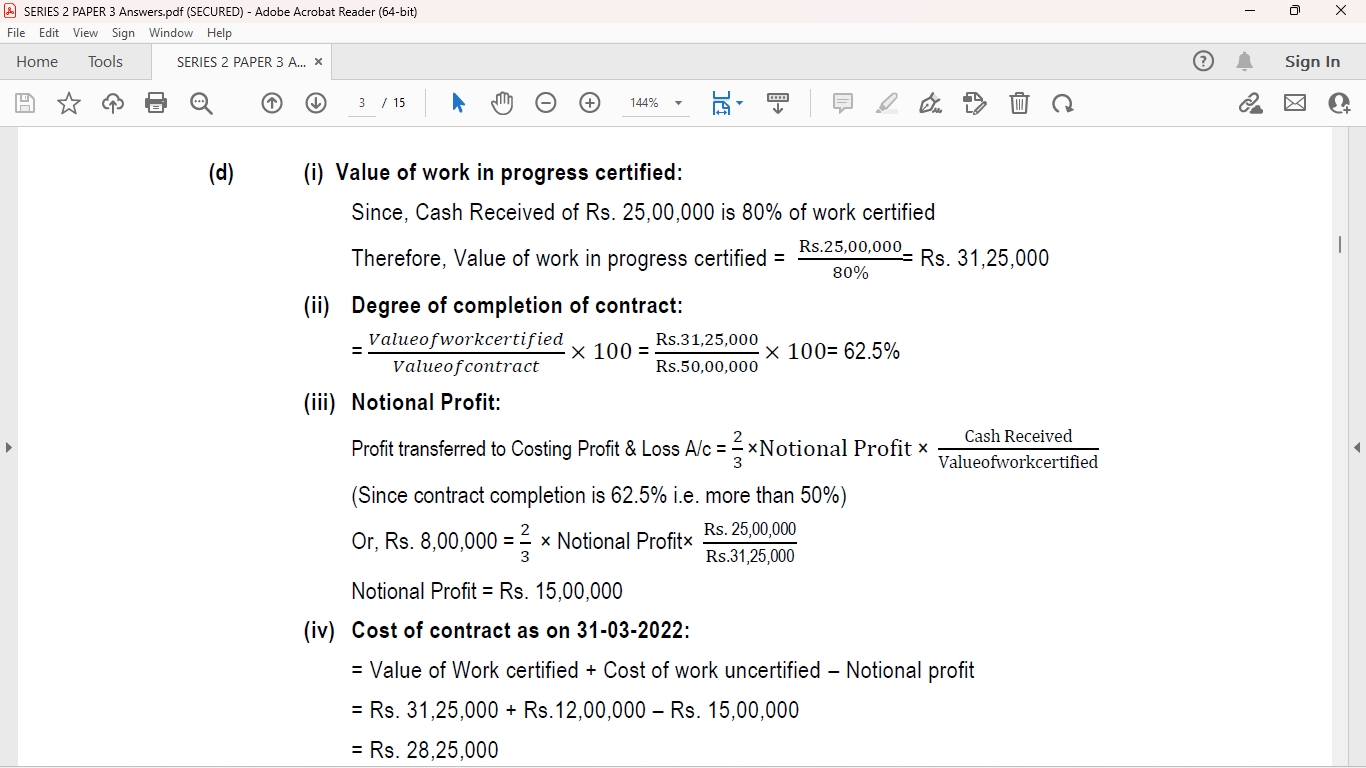The image size is (1366, 768).
Task: Expand the right tools pane
Action: [1357, 447]
